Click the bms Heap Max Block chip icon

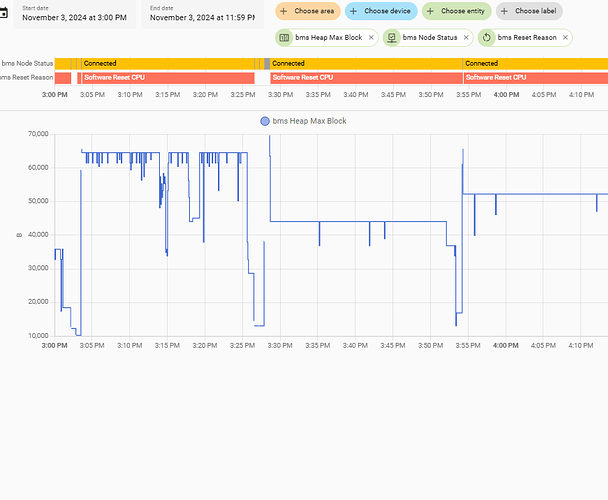pyautogui.click(x=284, y=38)
